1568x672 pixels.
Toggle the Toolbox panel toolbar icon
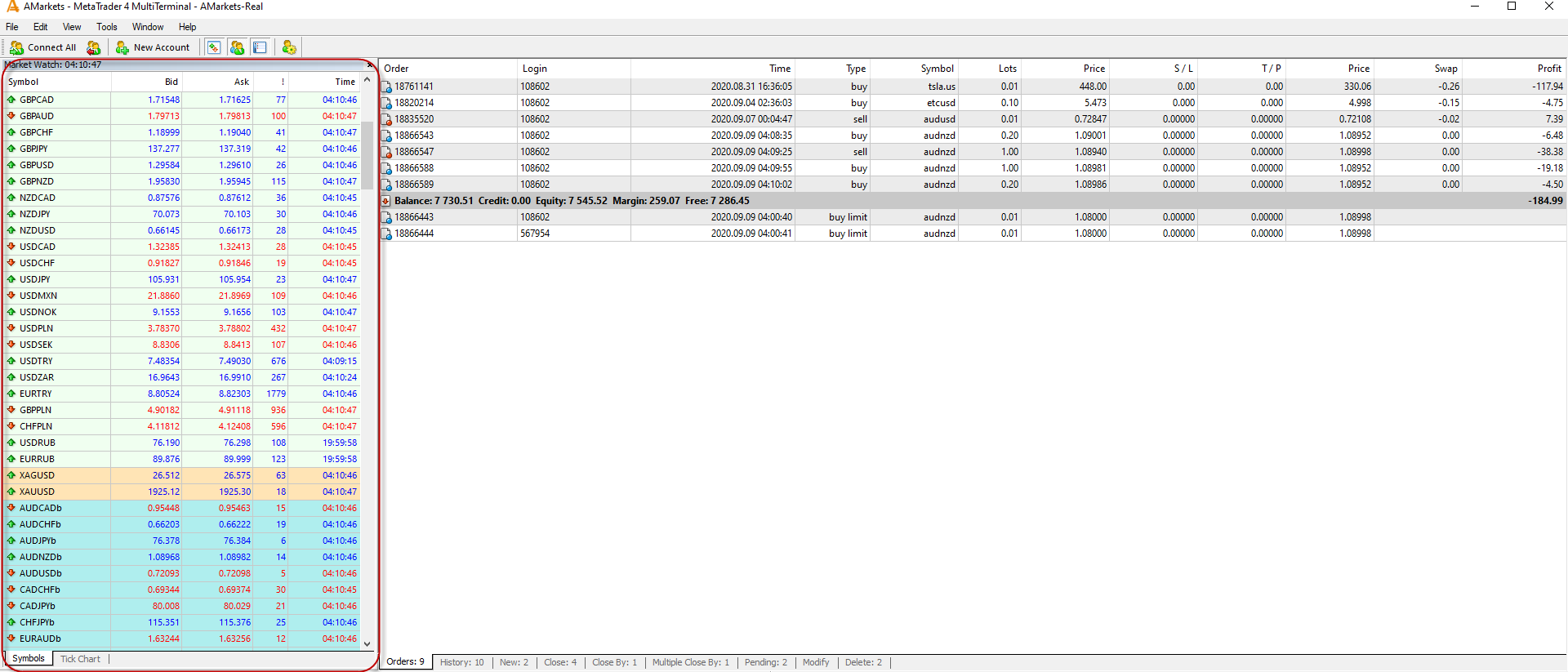(260, 47)
